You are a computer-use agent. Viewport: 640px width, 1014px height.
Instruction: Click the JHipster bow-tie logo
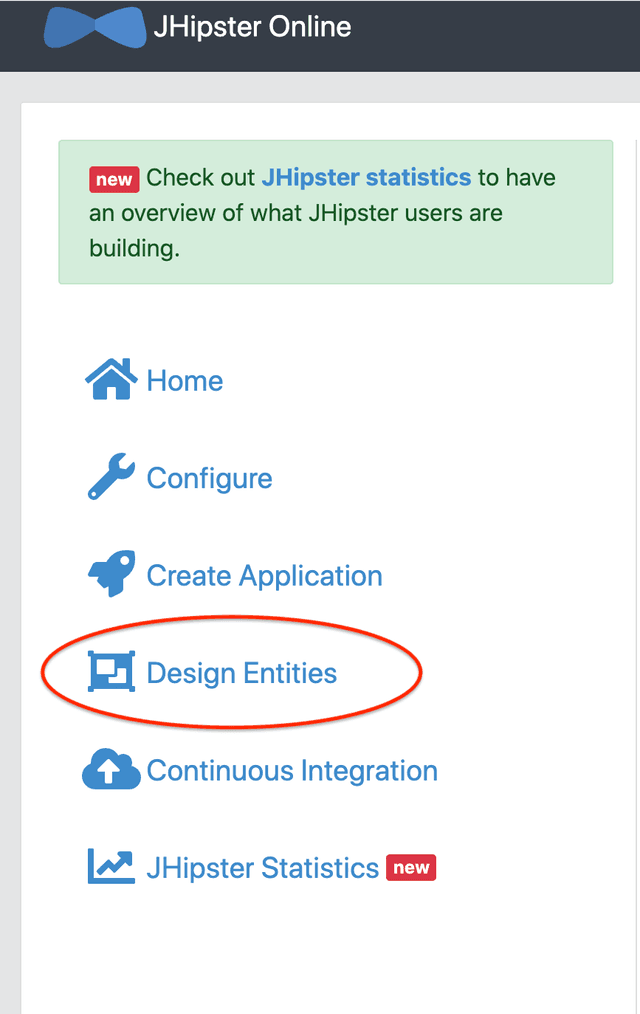[94, 27]
